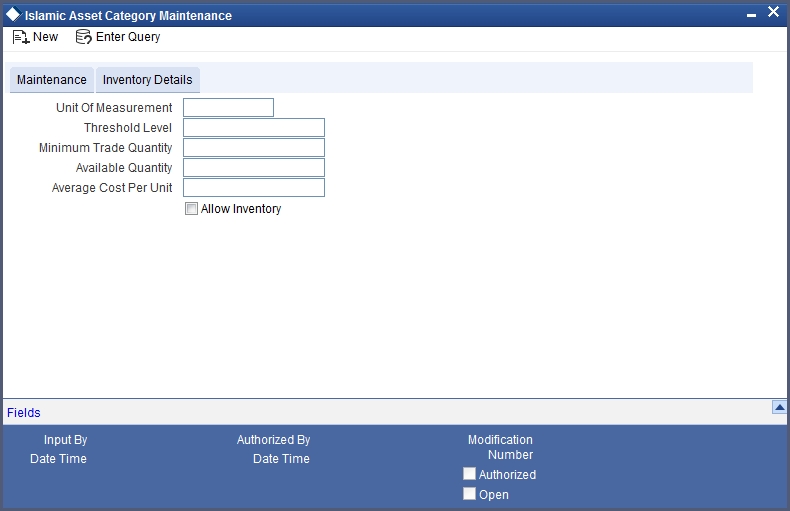This screenshot has height=511, width=790.
Task: Enable the Allow Inventory checkbox
Action: (x=191, y=209)
